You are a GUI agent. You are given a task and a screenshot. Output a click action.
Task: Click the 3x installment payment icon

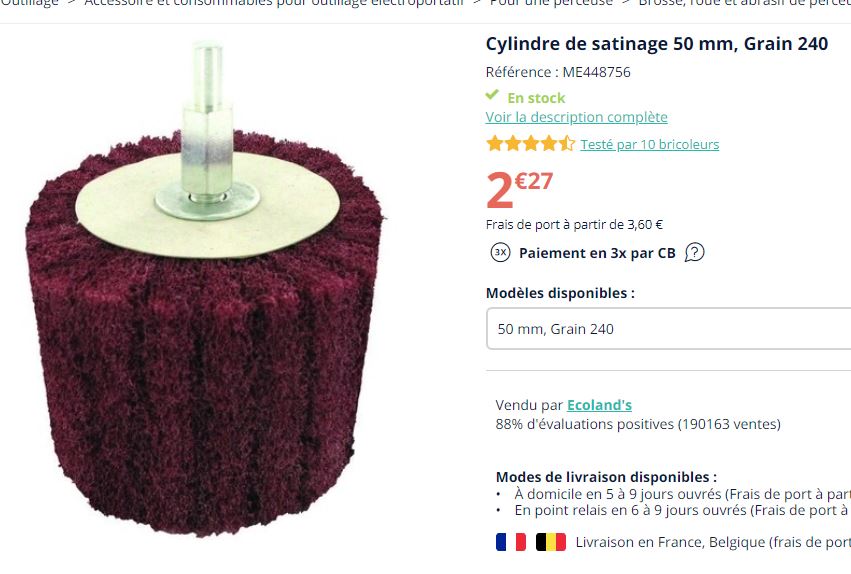pos(500,253)
